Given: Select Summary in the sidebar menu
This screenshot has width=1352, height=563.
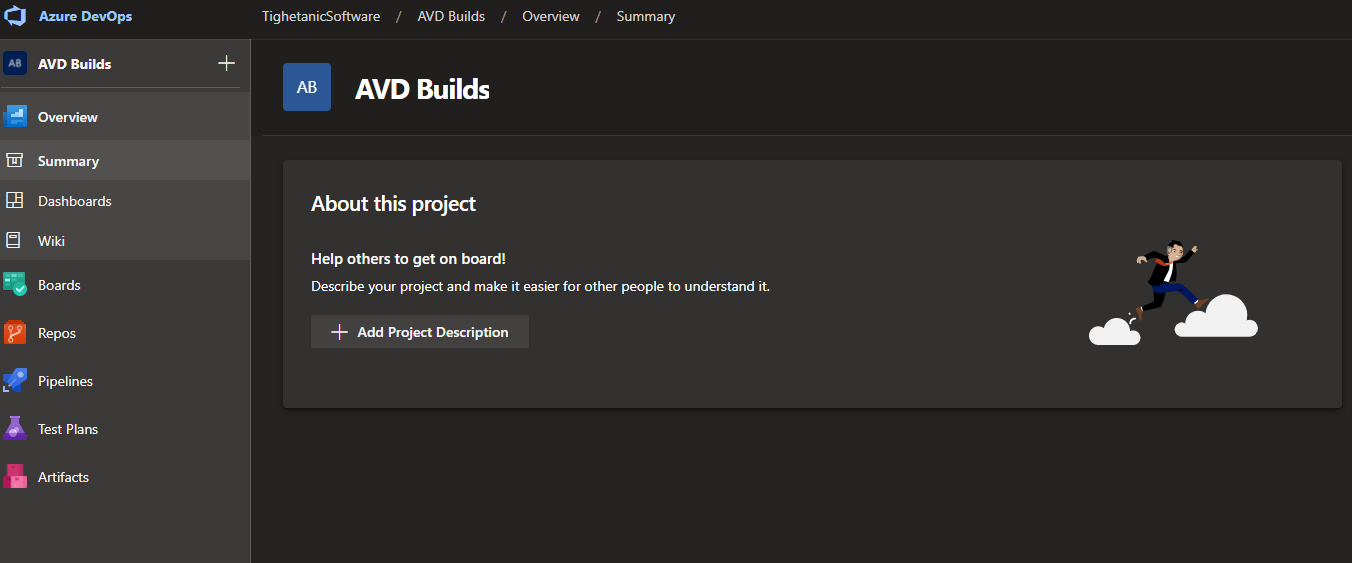Looking at the screenshot, I should click(68, 161).
